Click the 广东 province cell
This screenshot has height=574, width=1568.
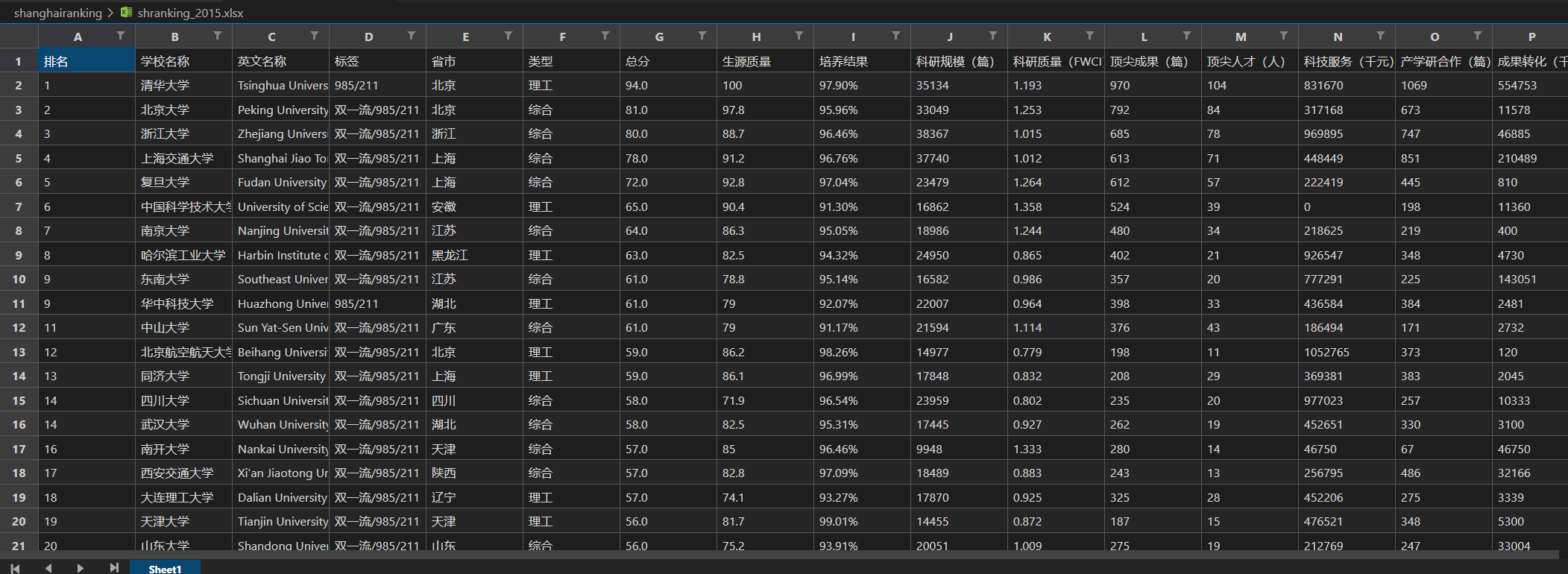coord(474,327)
